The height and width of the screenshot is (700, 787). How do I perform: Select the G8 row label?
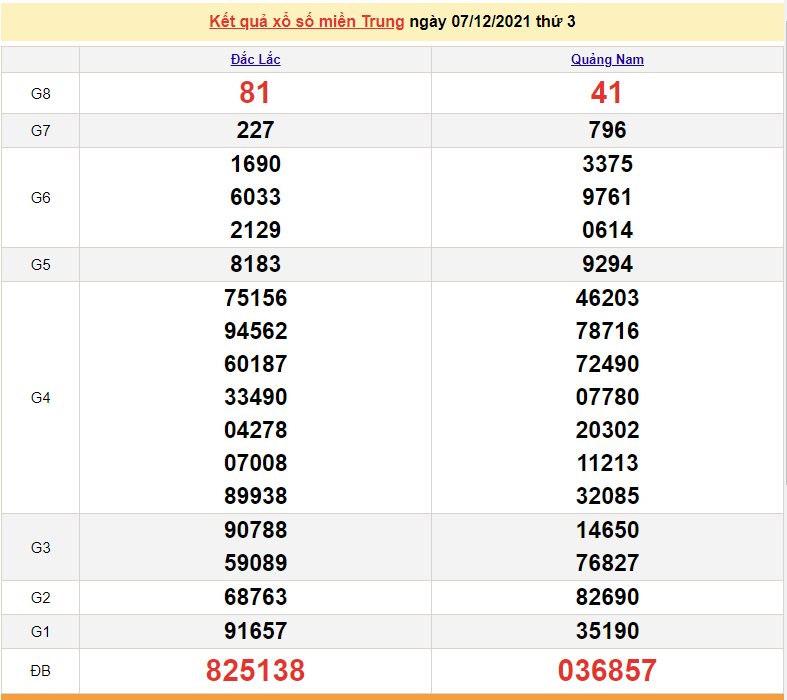pyautogui.click(x=40, y=94)
